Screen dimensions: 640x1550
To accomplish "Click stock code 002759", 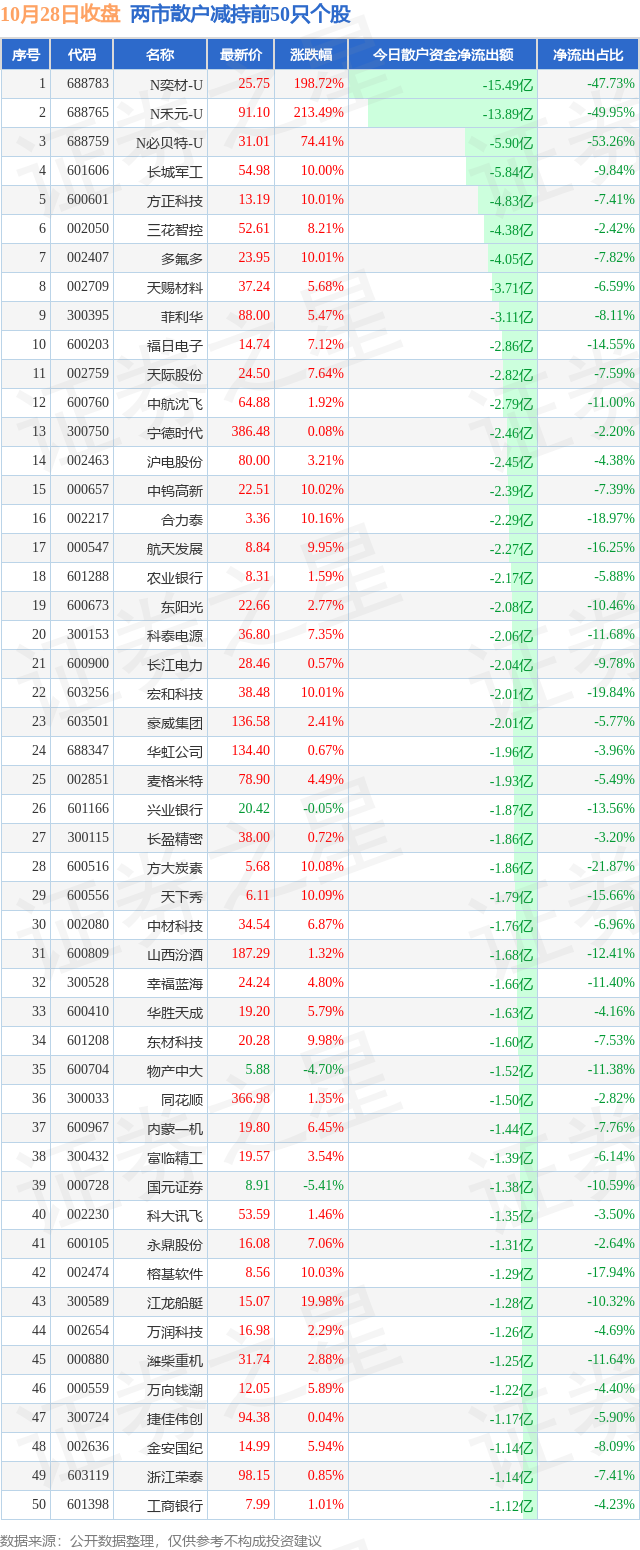I will click(x=88, y=374).
